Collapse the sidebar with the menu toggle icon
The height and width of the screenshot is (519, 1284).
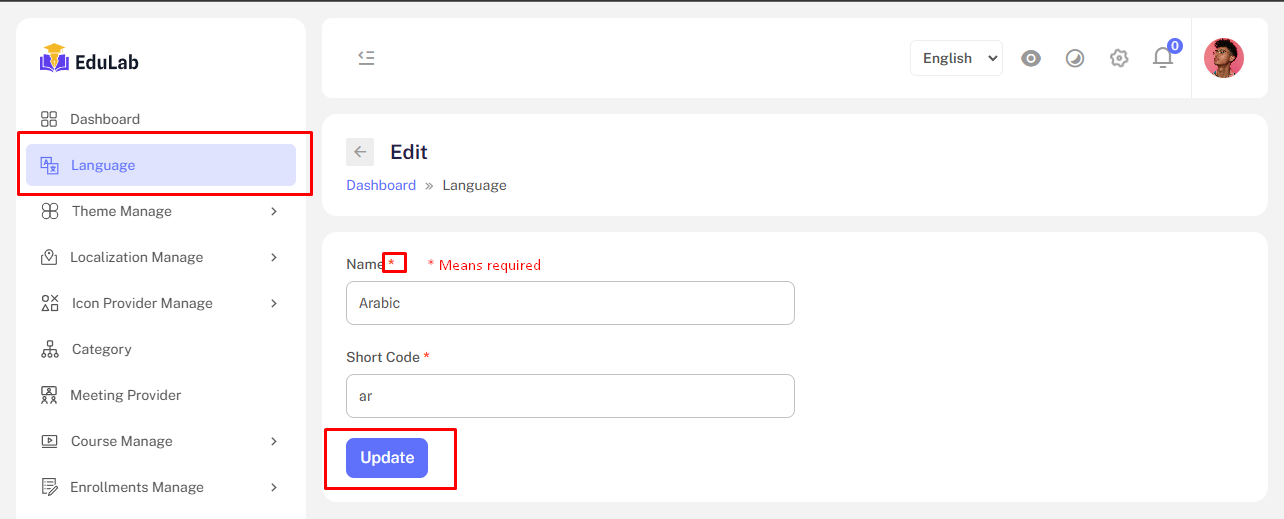tap(366, 58)
